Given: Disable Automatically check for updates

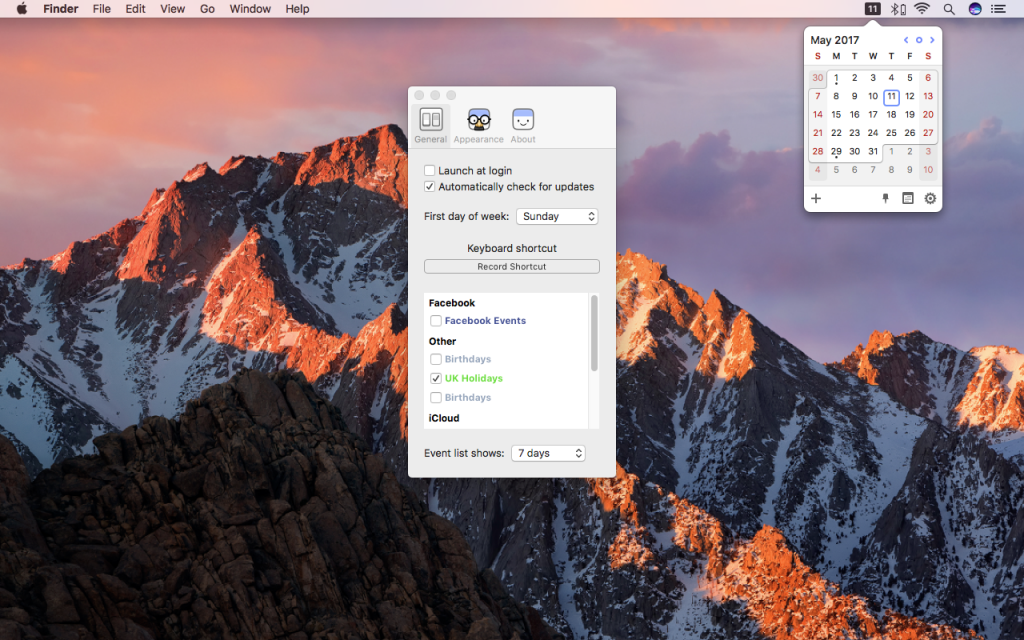Looking at the screenshot, I should click(430, 186).
